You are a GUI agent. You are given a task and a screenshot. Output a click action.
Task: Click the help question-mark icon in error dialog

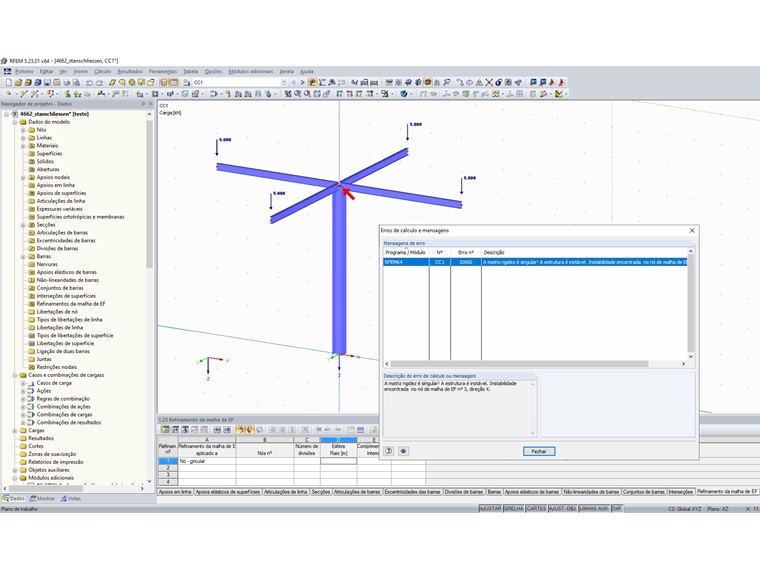[389, 451]
